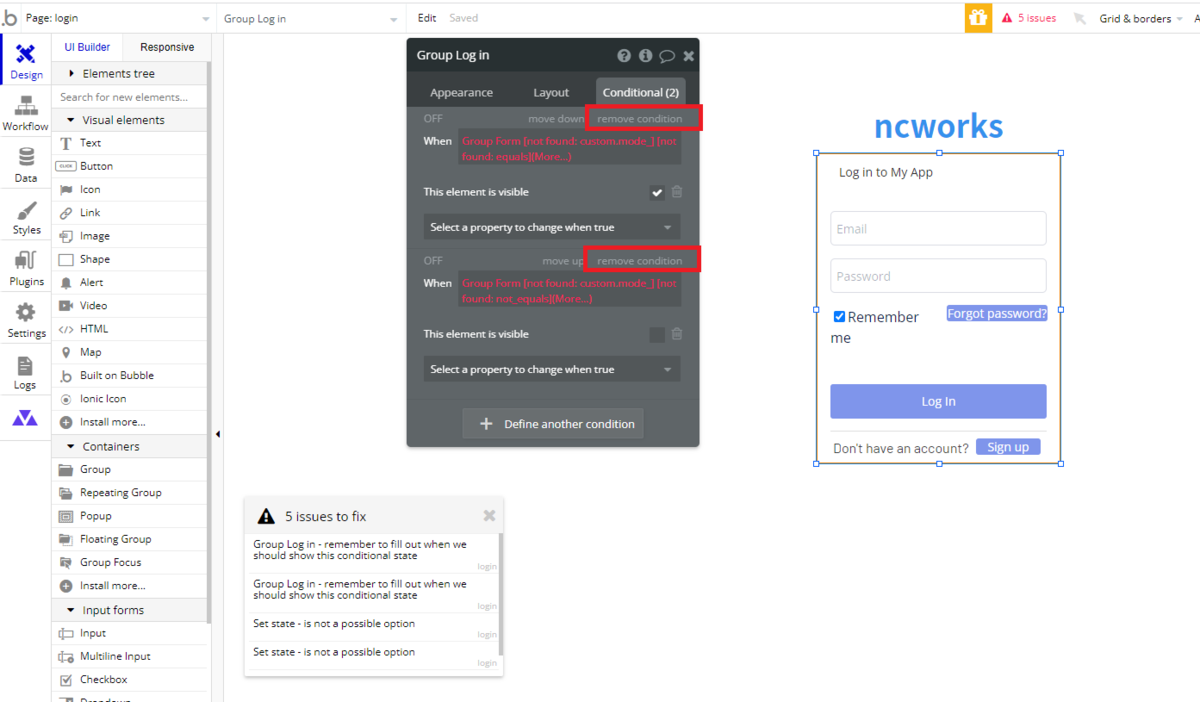Open comments icon in Group Log in panel
Viewport: 1200px width, 702px height.
point(667,56)
